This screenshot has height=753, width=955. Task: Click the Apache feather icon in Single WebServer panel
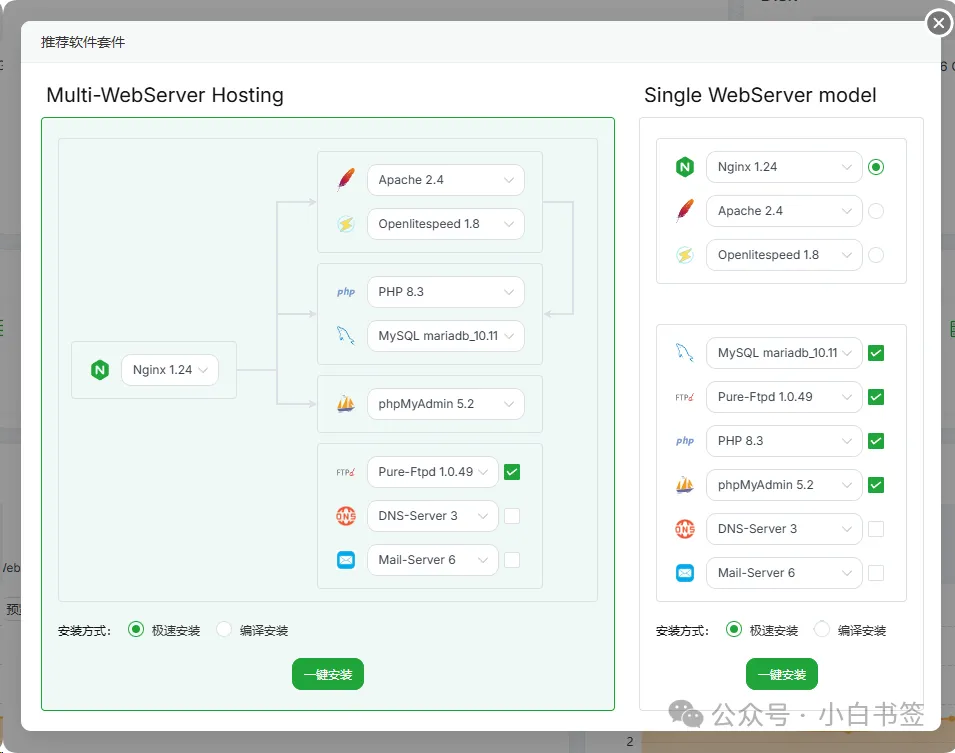pos(685,211)
